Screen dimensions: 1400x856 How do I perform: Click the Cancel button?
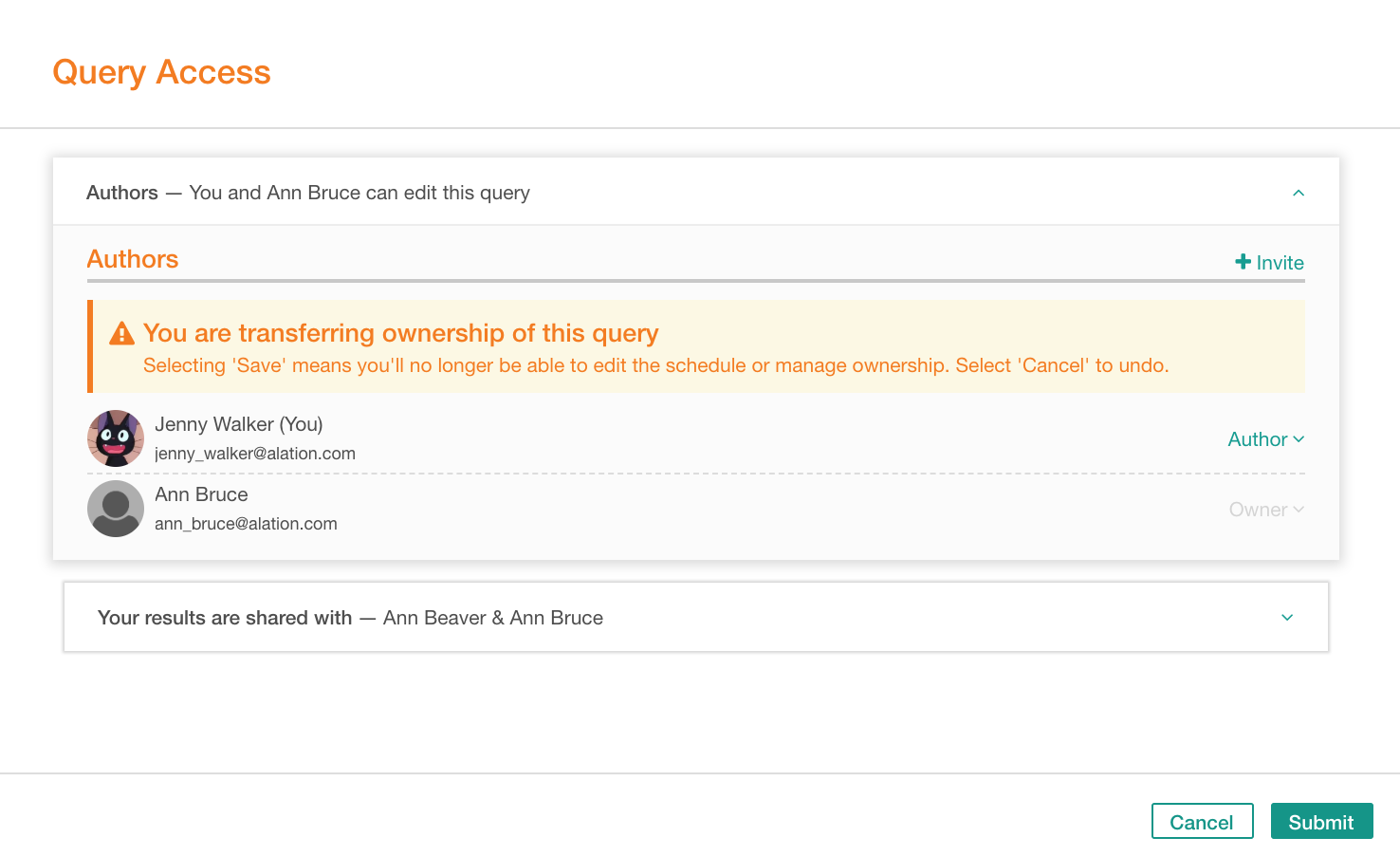[1203, 821]
